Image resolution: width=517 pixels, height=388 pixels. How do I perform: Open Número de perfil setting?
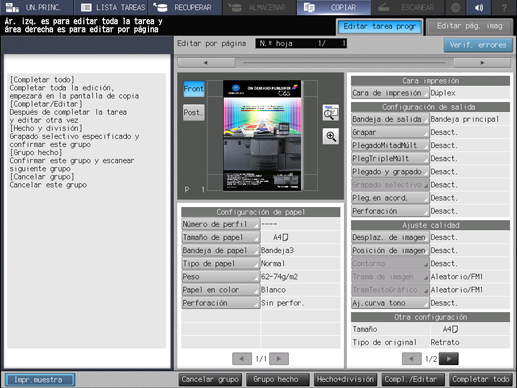(220, 224)
